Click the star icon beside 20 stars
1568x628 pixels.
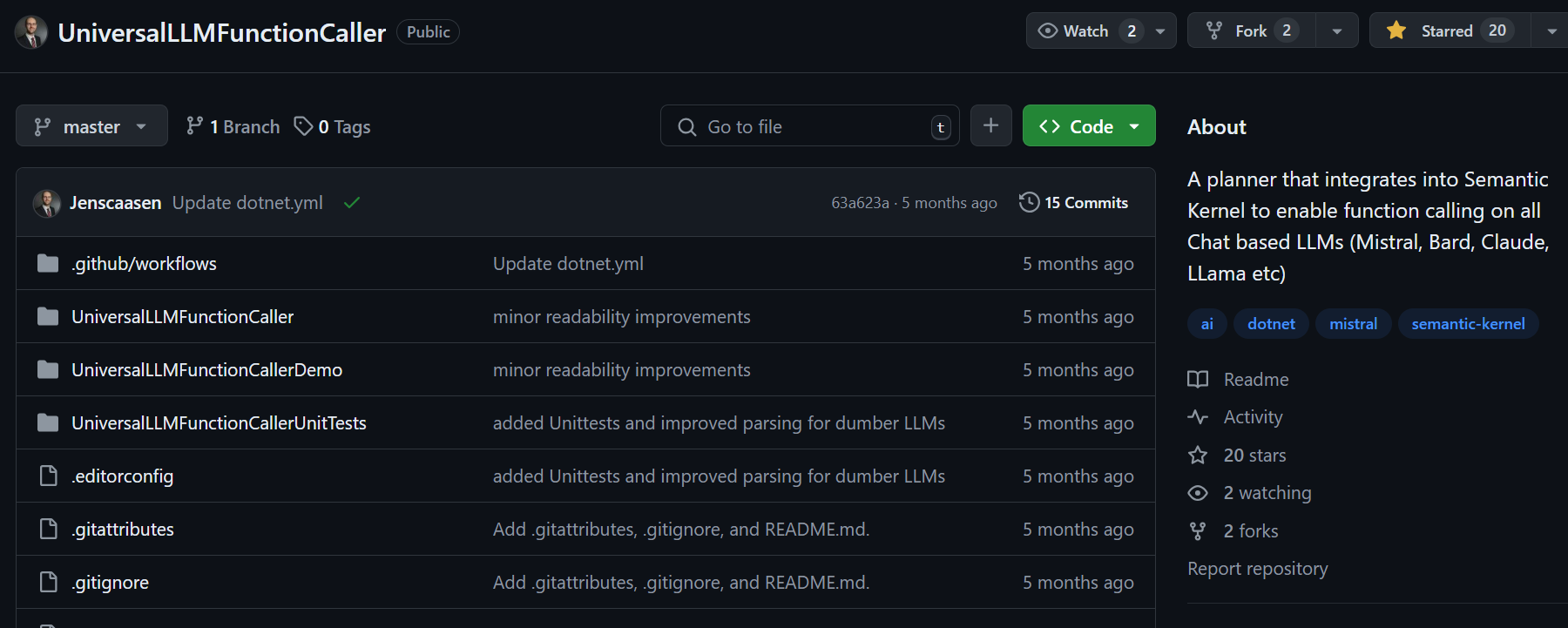pyautogui.click(x=1198, y=455)
